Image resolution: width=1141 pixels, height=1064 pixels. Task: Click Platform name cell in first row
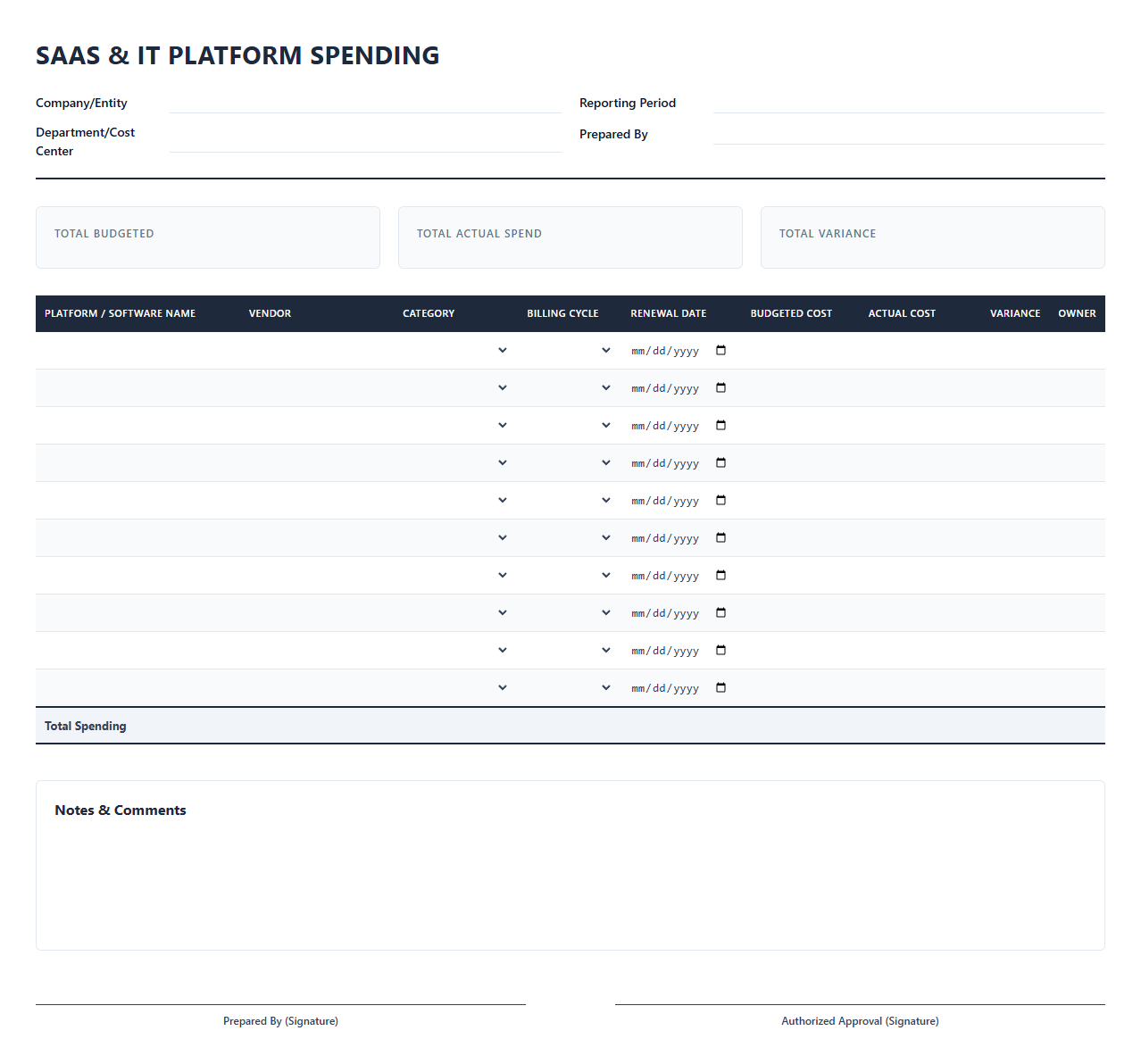(137, 351)
